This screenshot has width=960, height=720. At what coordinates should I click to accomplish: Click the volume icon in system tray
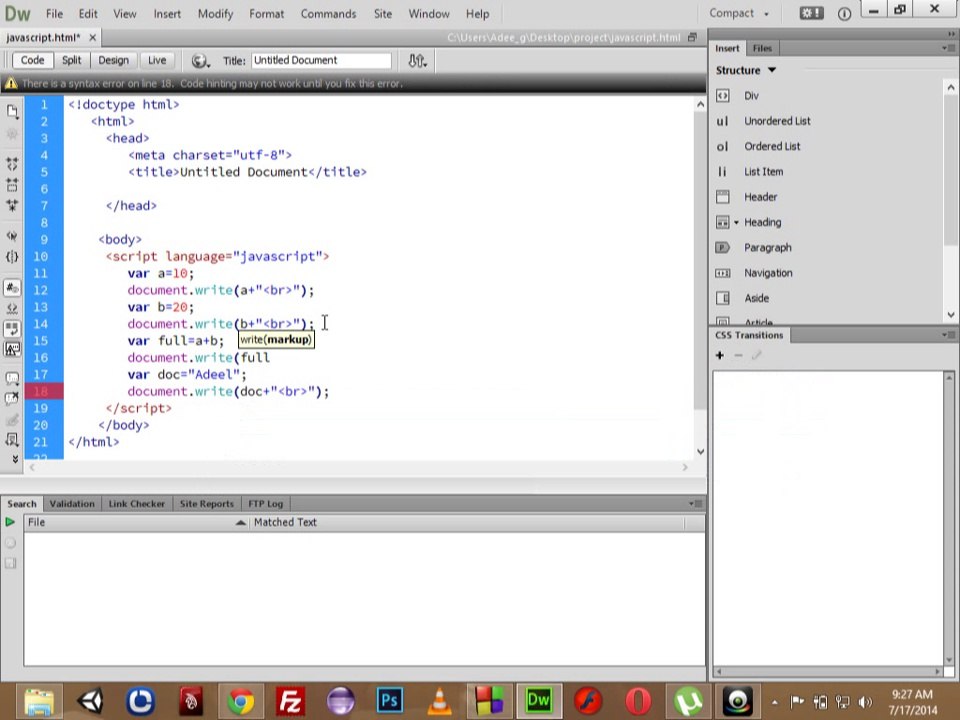click(865, 702)
